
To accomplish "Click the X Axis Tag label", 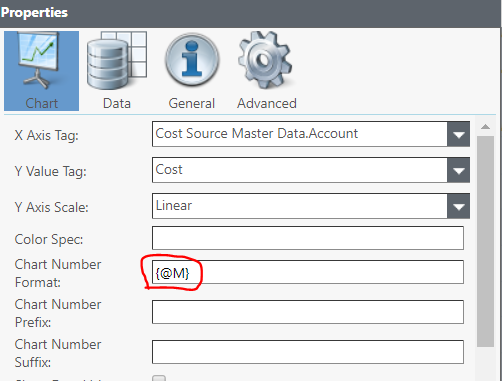I will [x=46, y=136].
